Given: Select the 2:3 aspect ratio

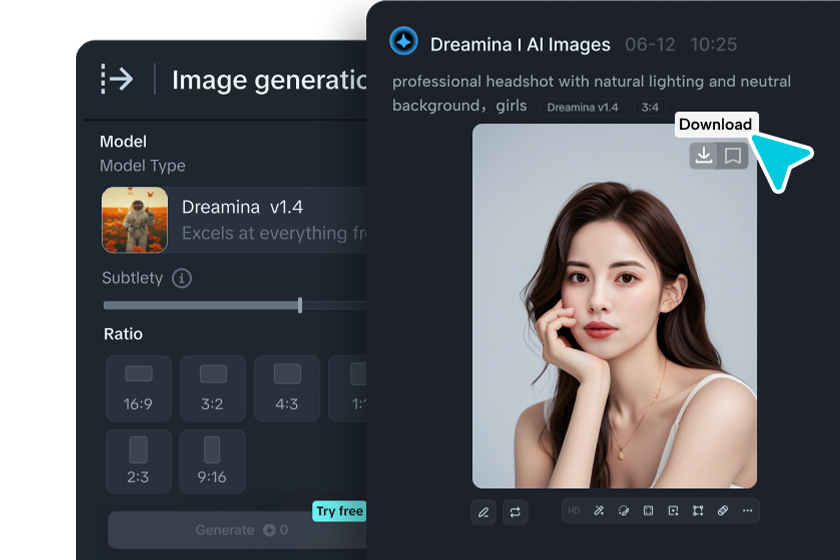Looking at the screenshot, I should point(139,461).
